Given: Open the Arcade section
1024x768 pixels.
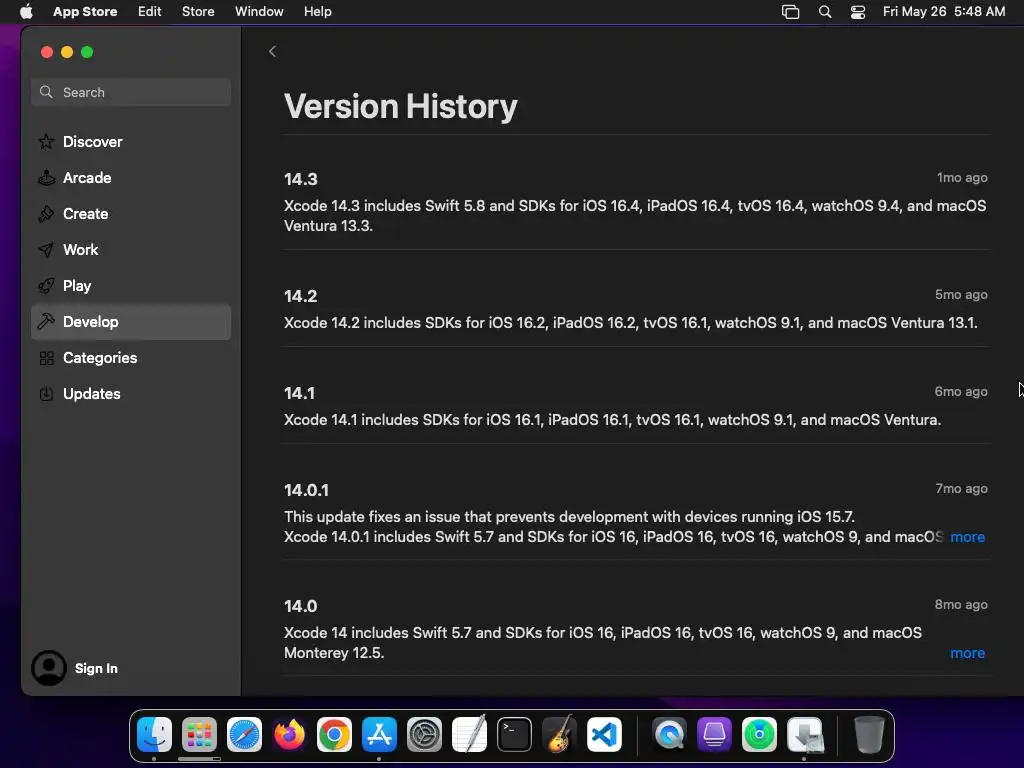Looking at the screenshot, I should [131, 178].
